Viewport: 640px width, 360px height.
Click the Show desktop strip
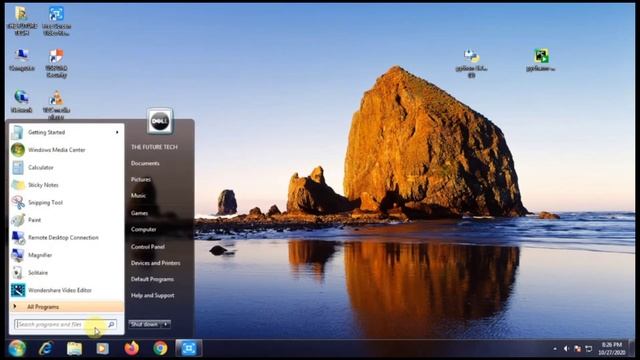tap(632, 349)
